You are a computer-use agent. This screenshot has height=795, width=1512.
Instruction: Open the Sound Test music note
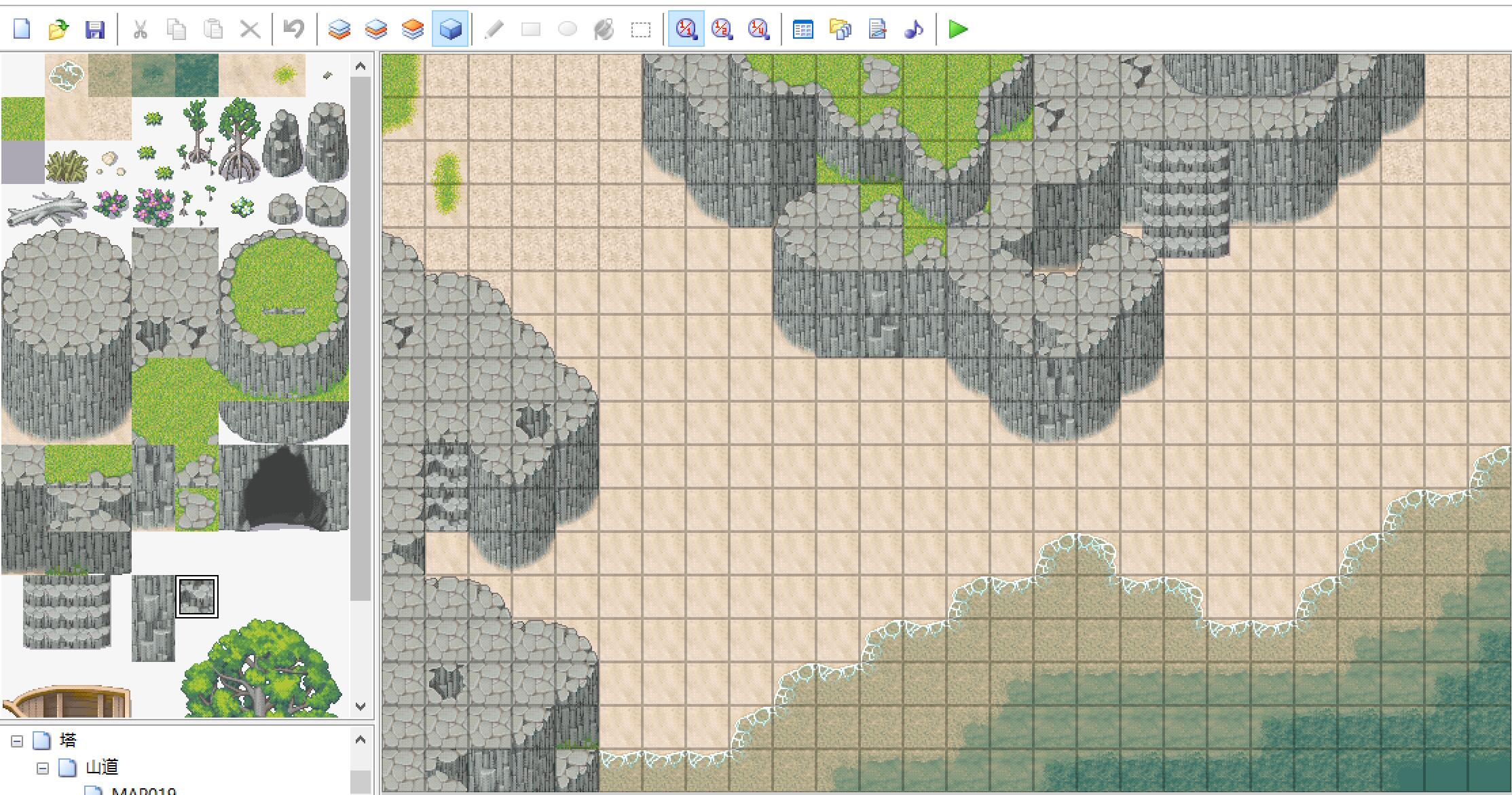(x=914, y=29)
